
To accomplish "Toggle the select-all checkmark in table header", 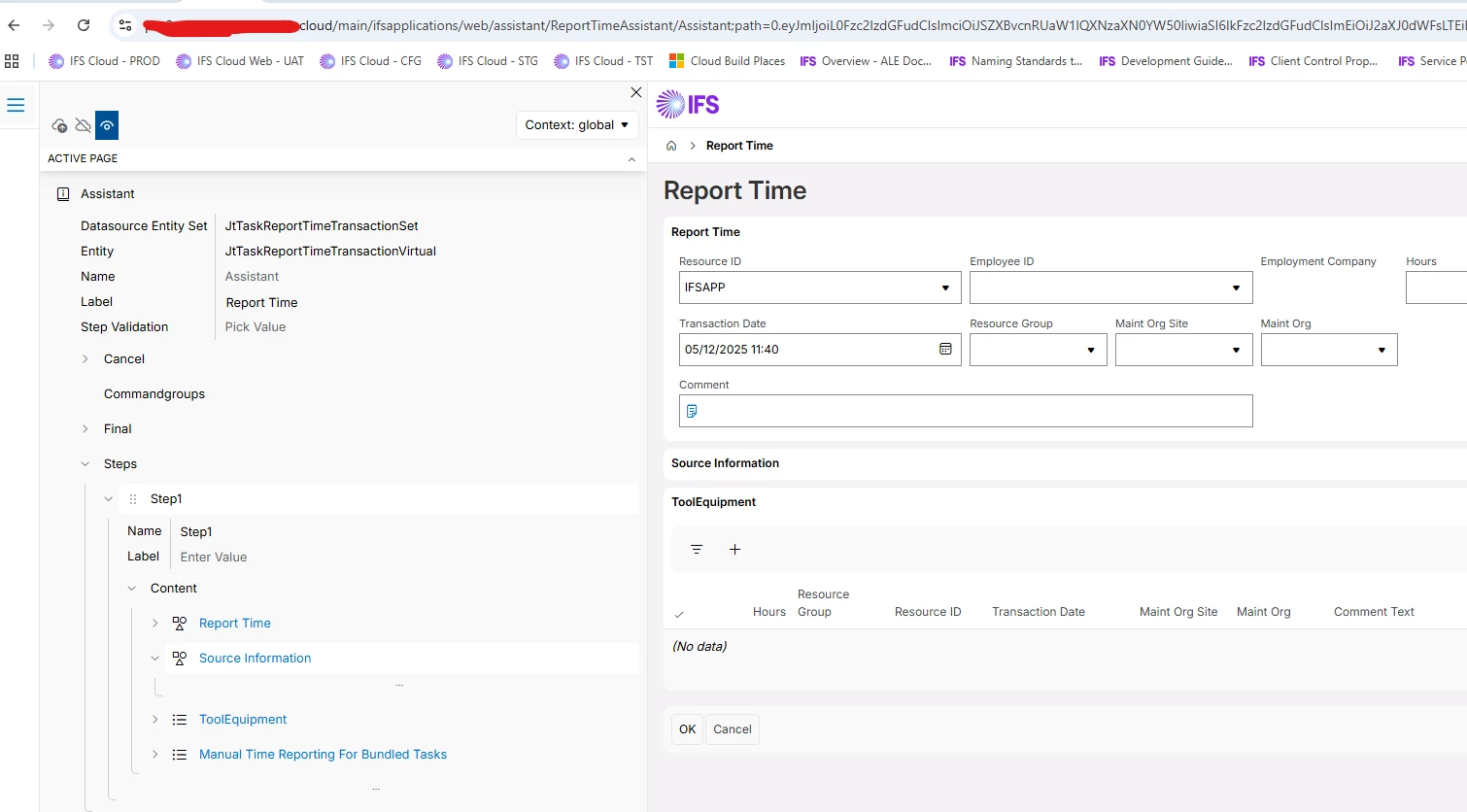I will [x=679, y=613].
